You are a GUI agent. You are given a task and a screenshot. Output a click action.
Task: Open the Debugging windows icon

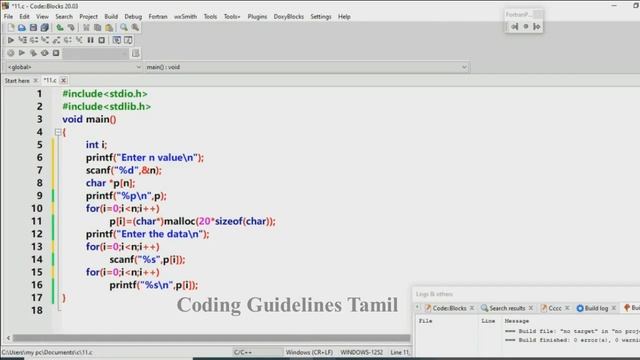117,40
